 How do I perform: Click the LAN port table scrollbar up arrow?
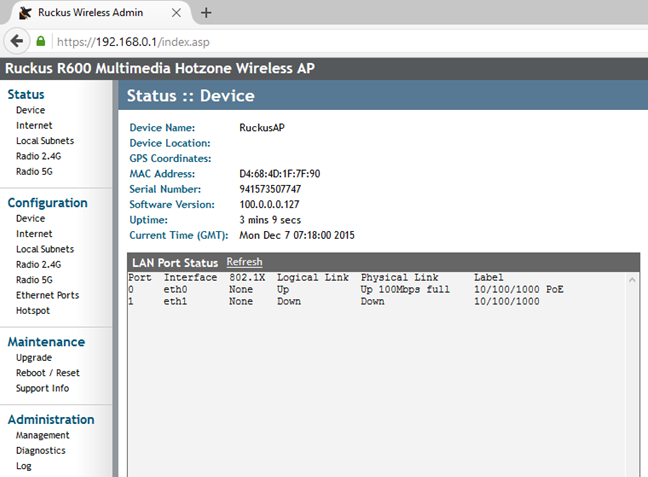pos(632,280)
